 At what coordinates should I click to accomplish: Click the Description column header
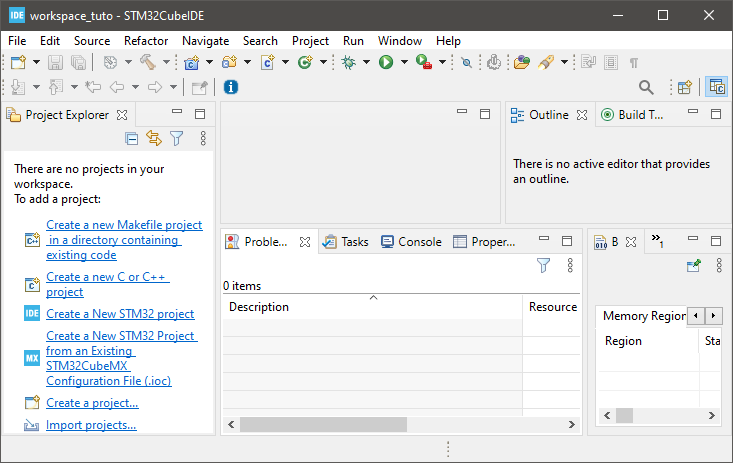click(373, 307)
